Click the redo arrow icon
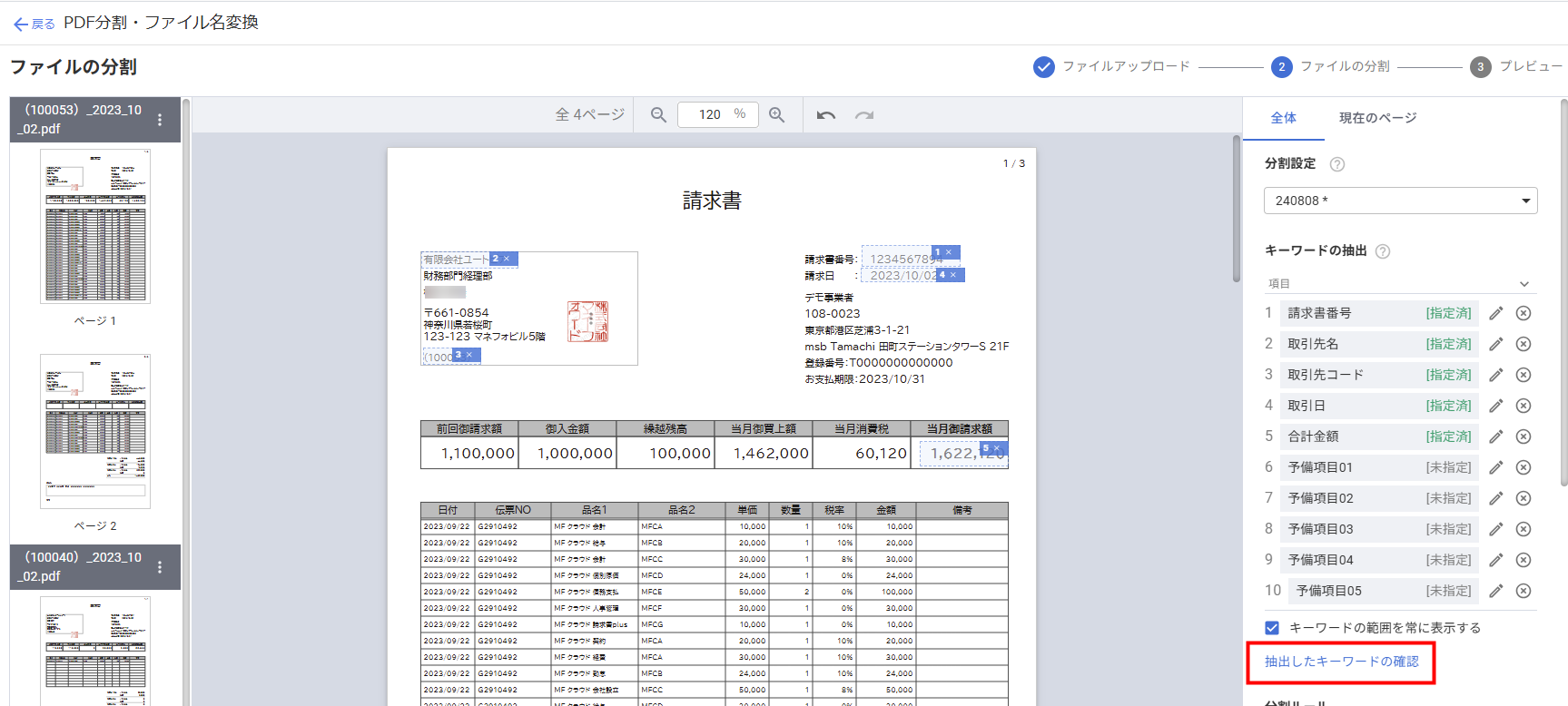This screenshot has height=706, width=1568. (864, 115)
